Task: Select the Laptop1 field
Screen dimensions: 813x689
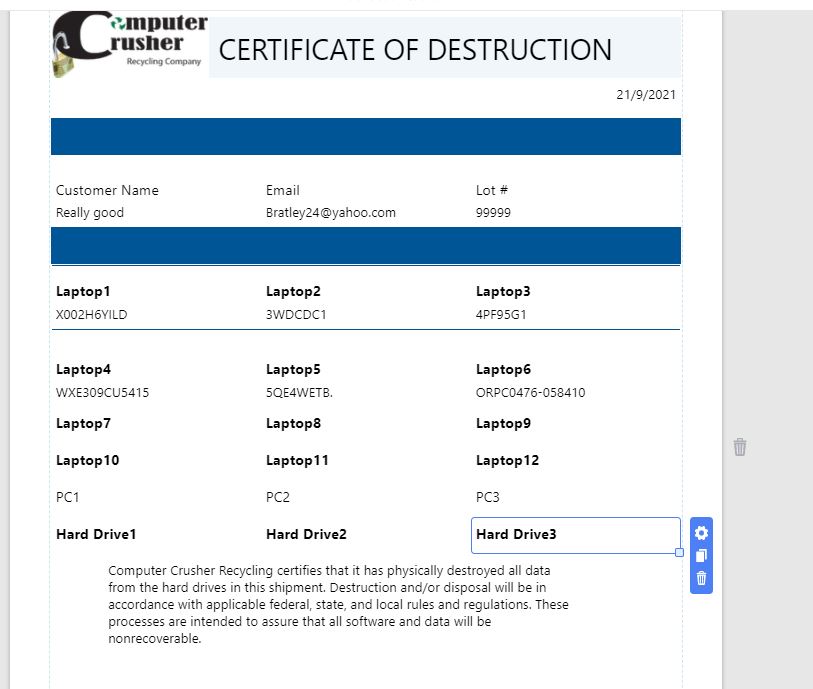Action: click(x=83, y=292)
